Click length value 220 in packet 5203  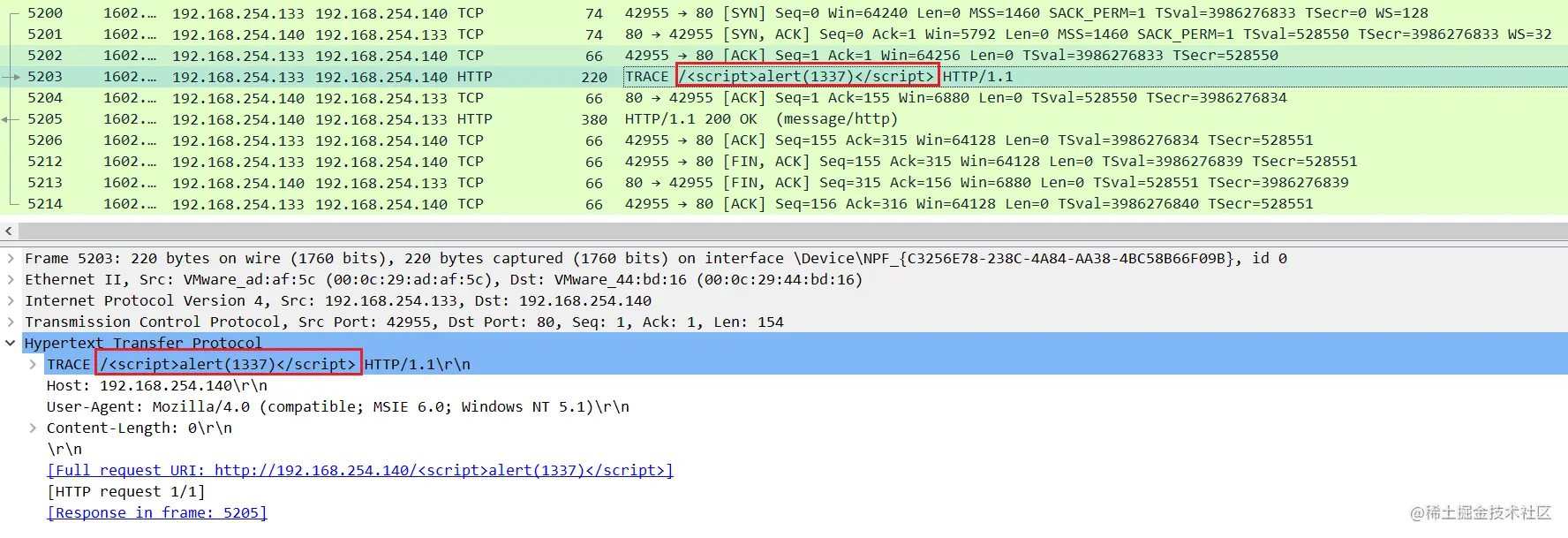point(594,77)
